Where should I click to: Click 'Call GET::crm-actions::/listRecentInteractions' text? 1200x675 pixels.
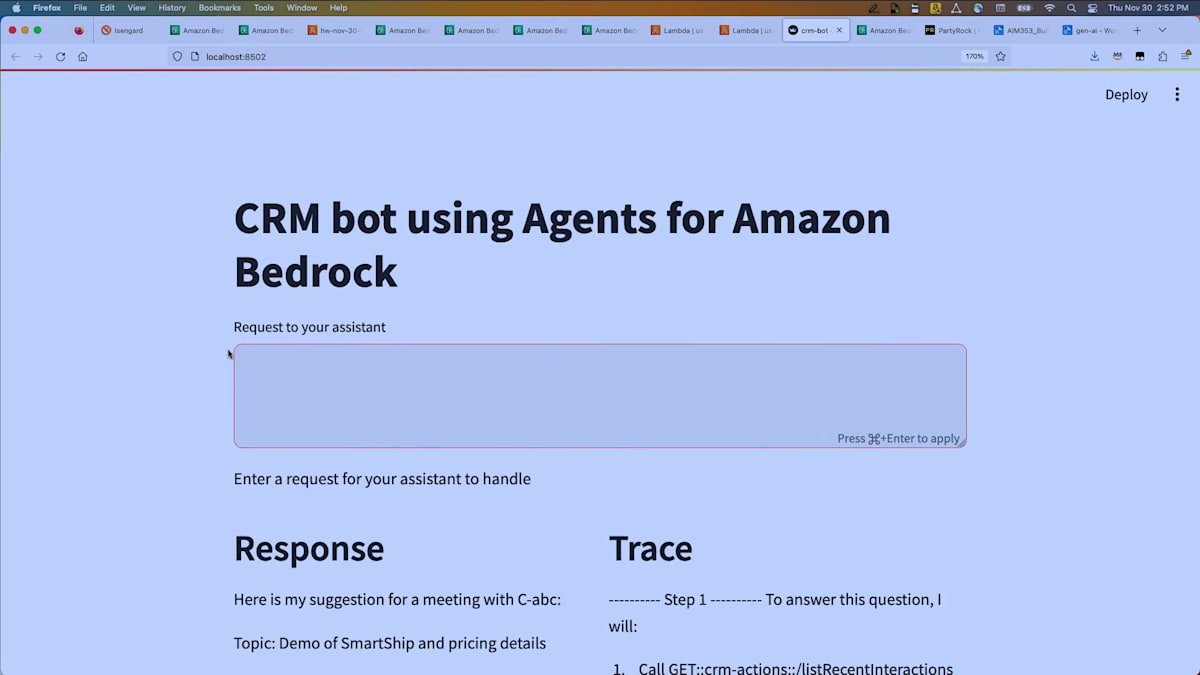click(796, 668)
